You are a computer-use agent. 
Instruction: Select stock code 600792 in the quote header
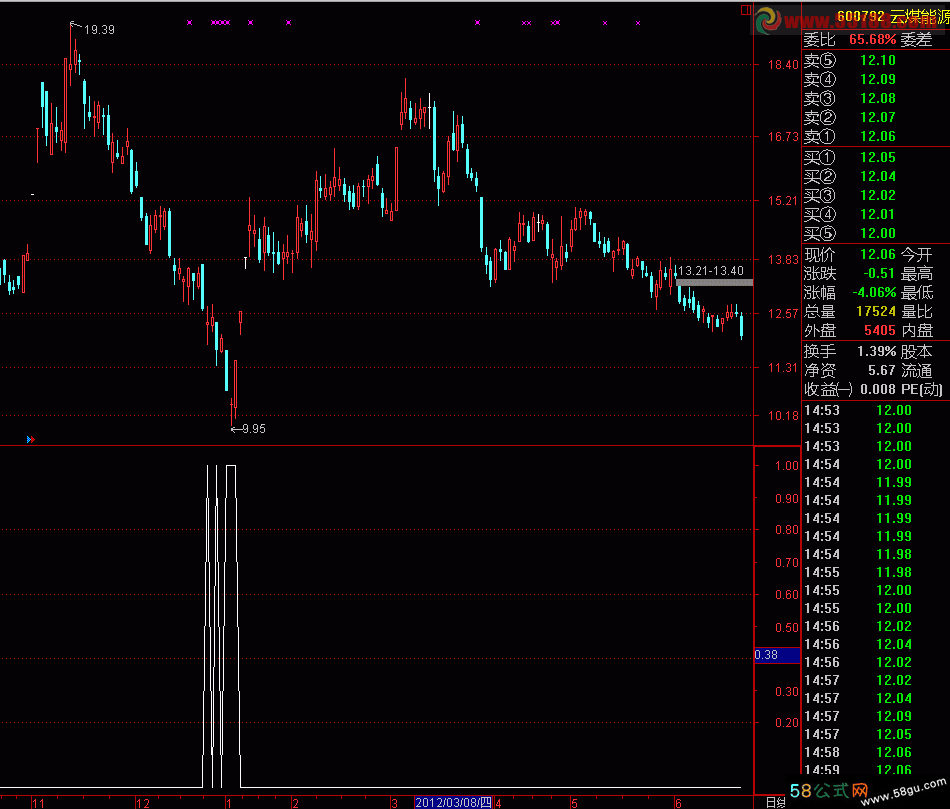(x=861, y=16)
